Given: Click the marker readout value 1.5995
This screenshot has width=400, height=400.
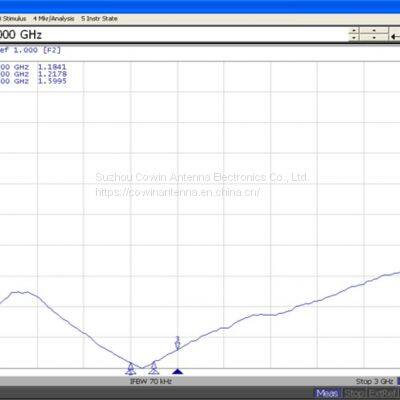Looking at the screenshot, I should (52, 81).
